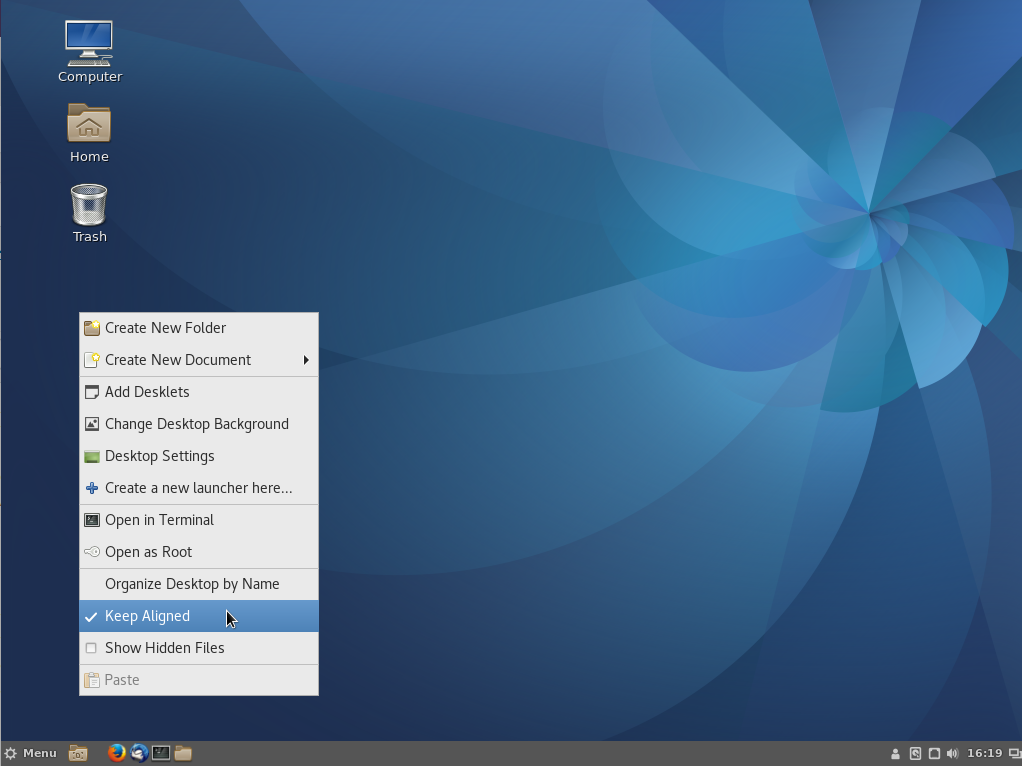Click the removable drives tray icon
Screen dimensions: 1022x766
pyautogui.click(x=917, y=753)
